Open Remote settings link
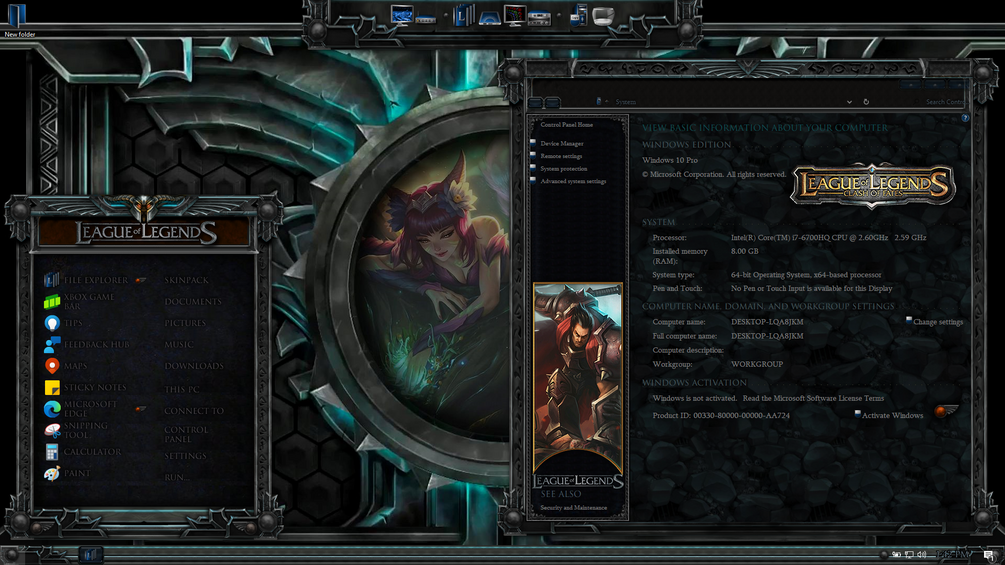The image size is (1005, 565). tap(561, 156)
